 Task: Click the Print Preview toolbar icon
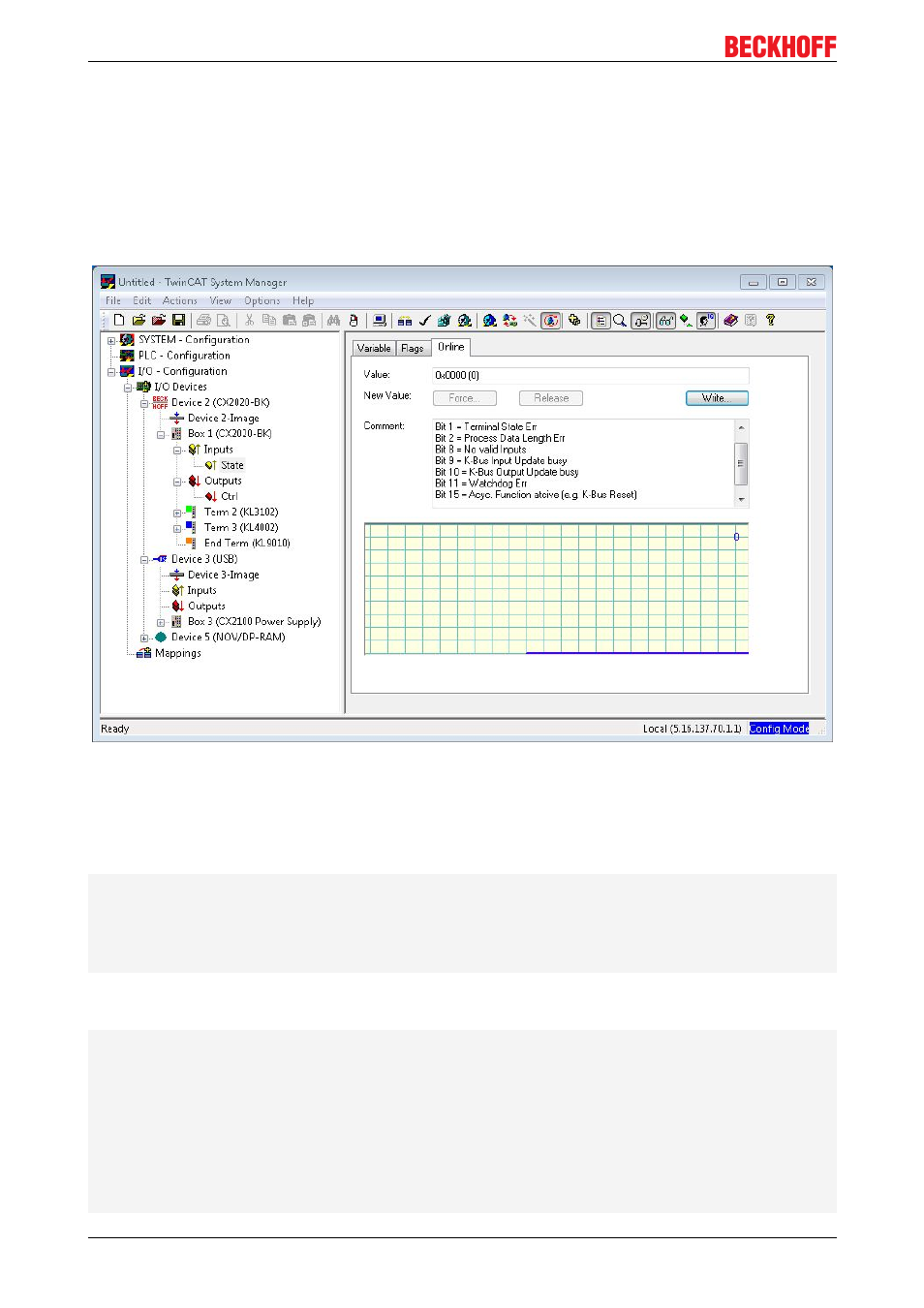click(x=223, y=320)
